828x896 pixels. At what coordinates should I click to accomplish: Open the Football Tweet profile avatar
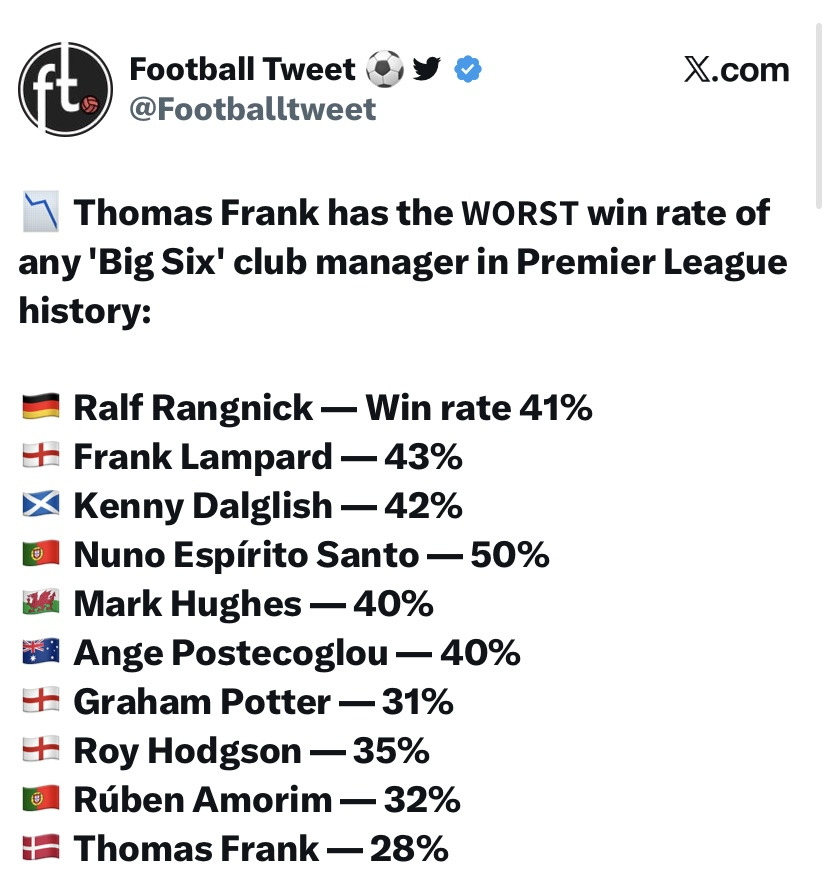point(65,89)
